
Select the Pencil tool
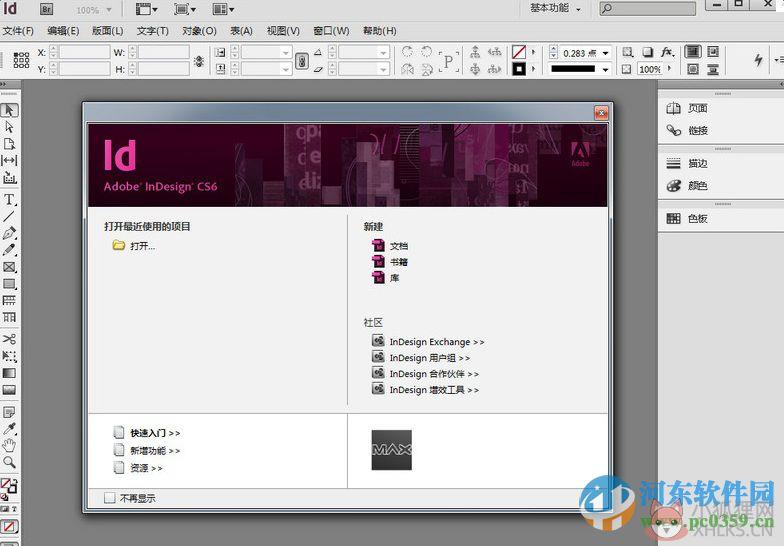[9, 250]
